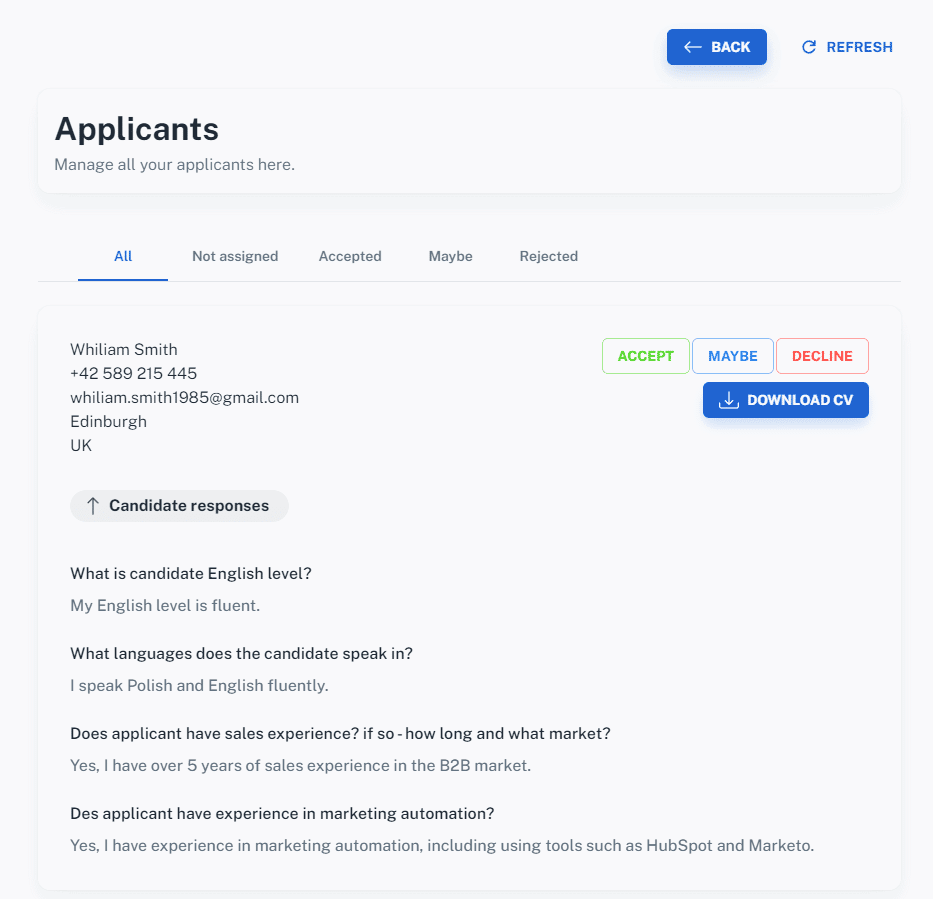Switch to the All tab

pyautogui.click(x=123, y=256)
